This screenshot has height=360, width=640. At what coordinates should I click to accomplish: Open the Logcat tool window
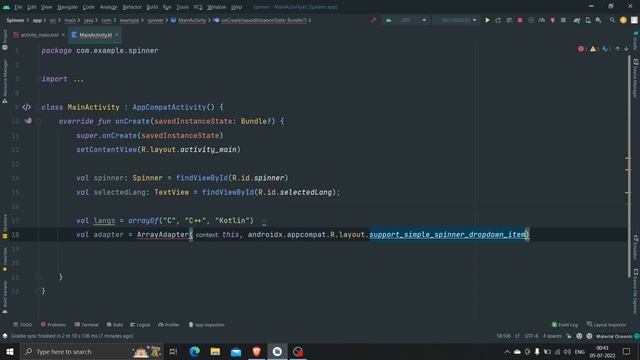140,324
